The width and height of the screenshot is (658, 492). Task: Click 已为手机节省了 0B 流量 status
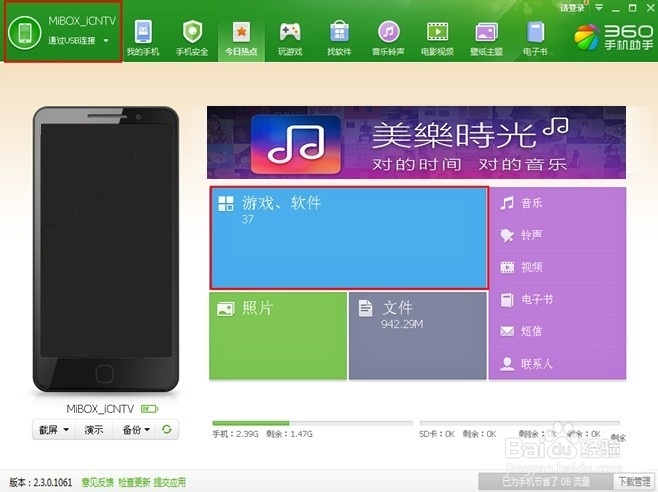pos(546,482)
